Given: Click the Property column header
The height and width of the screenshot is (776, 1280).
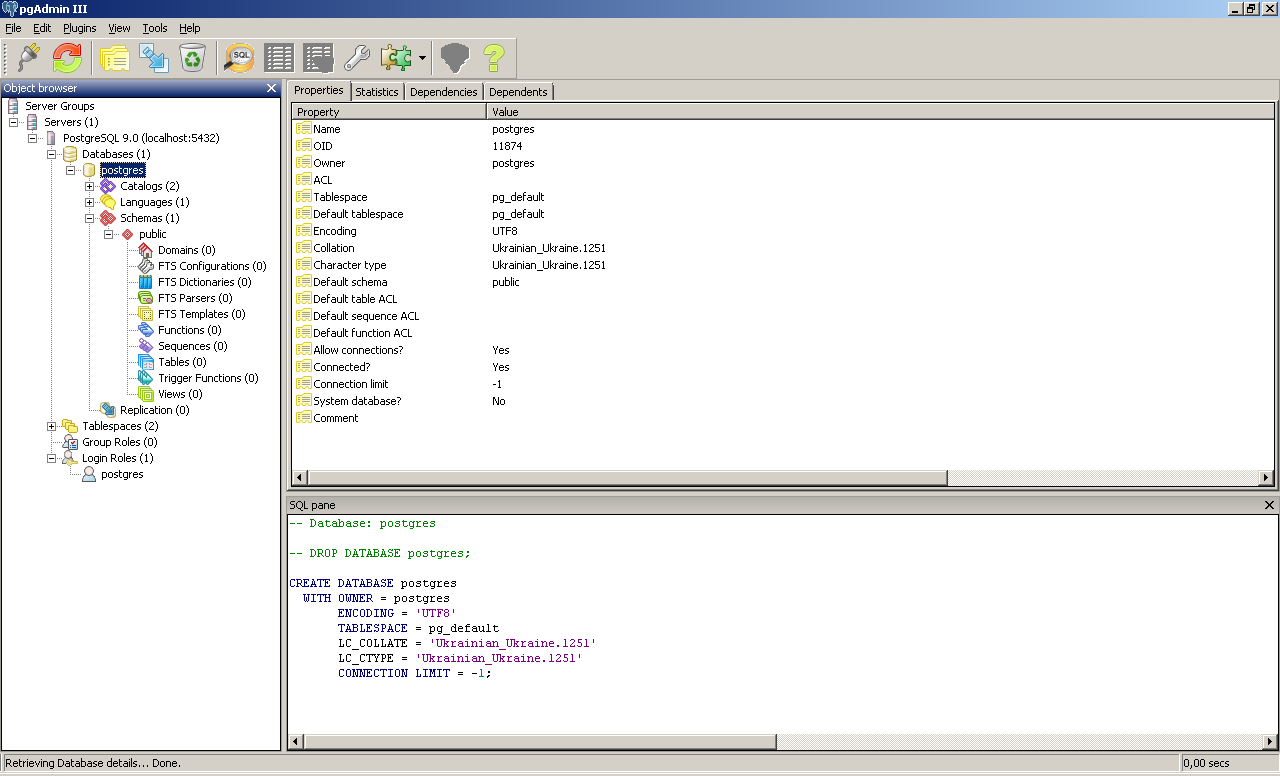Looking at the screenshot, I should (389, 112).
